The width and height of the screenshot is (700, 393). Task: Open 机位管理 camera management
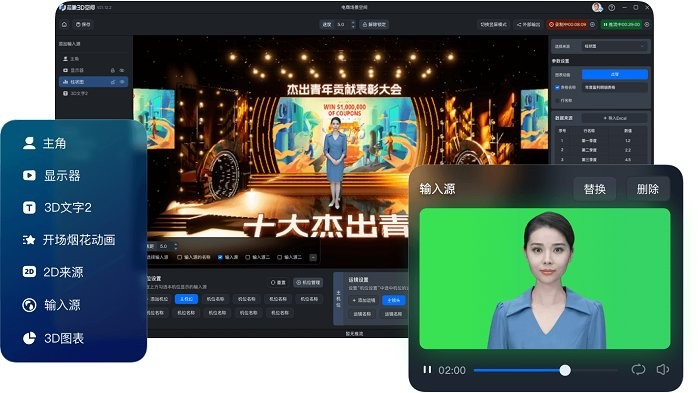point(308,283)
